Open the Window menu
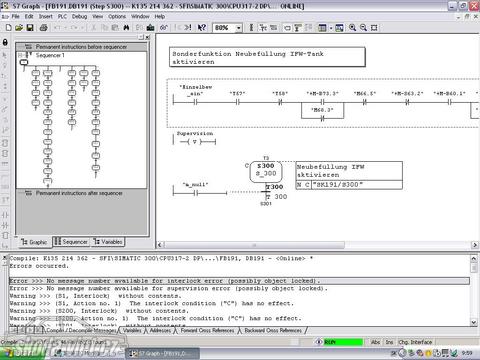 click(x=140, y=16)
